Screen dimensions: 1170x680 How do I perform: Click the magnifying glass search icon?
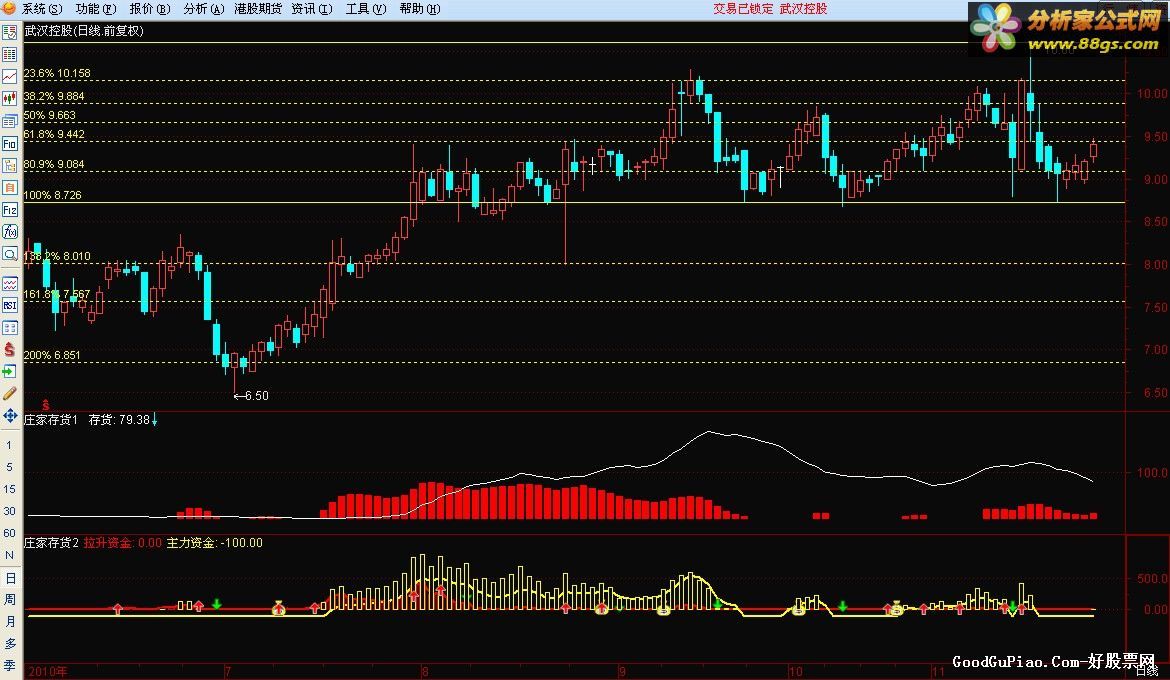click(x=10, y=254)
